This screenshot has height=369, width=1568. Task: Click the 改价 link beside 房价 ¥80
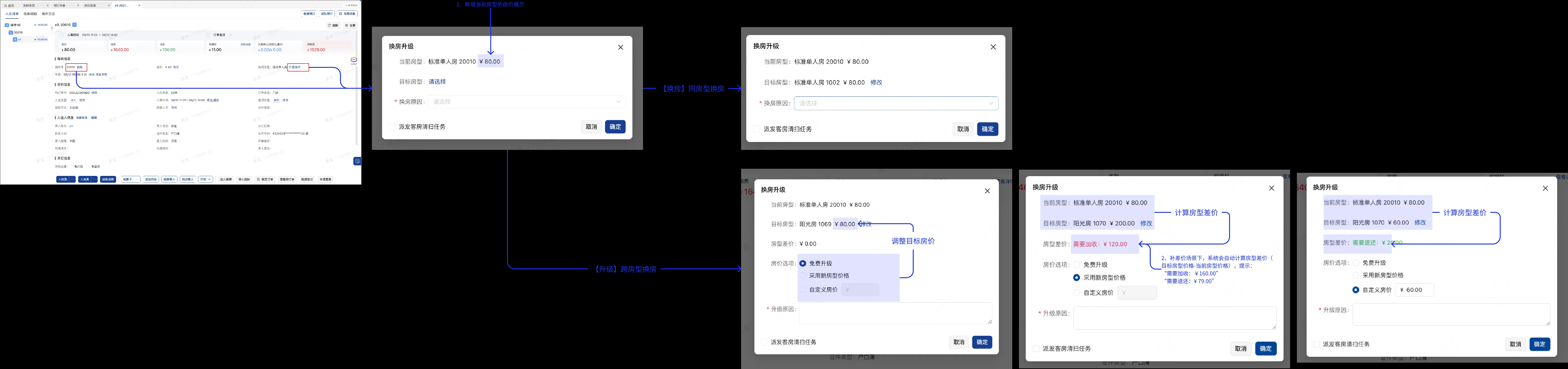click(x=176, y=67)
